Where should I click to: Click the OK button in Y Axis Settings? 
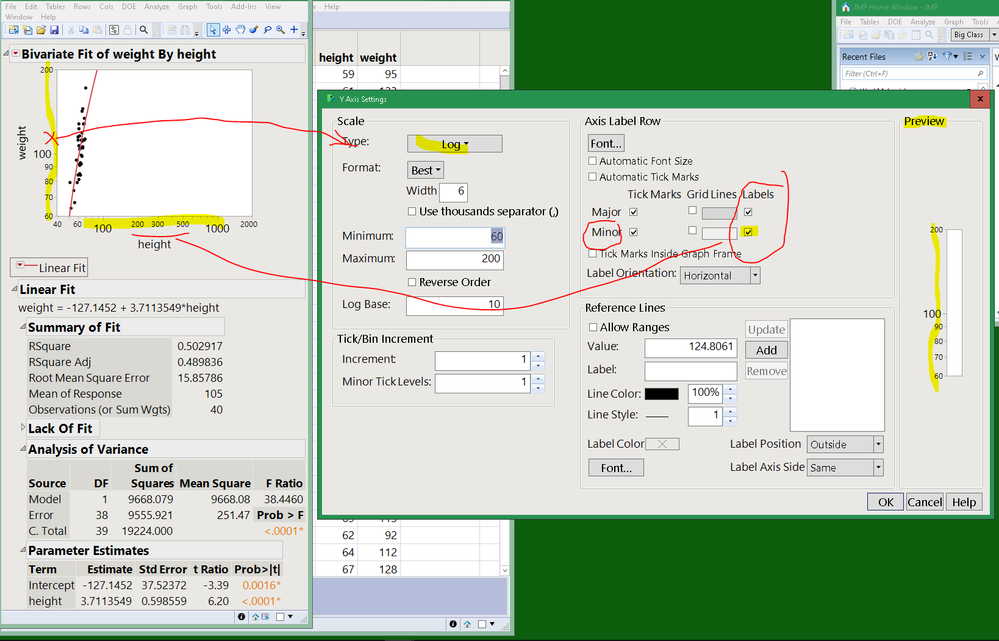(x=884, y=502)
